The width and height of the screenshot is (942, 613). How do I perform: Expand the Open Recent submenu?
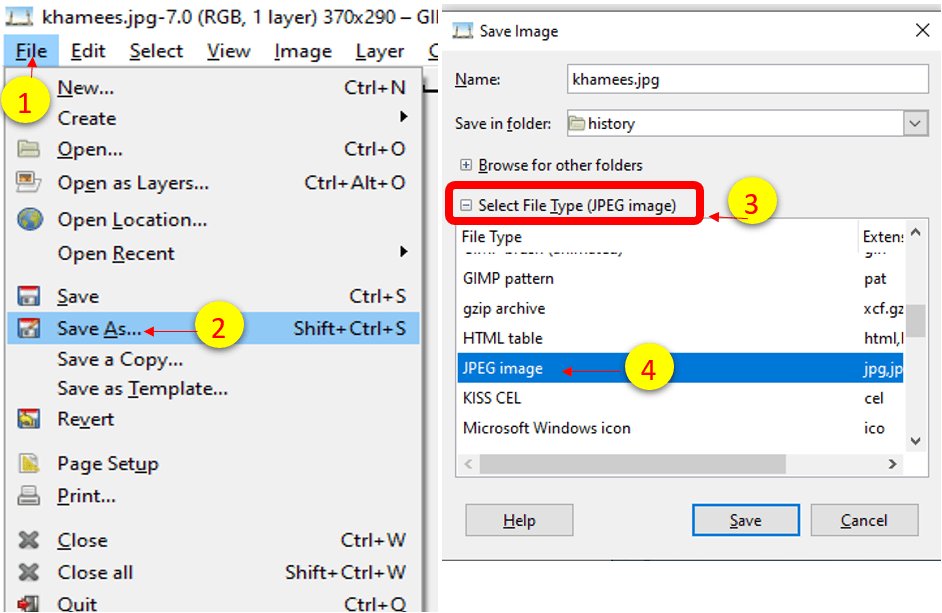[x=214, y=253]
